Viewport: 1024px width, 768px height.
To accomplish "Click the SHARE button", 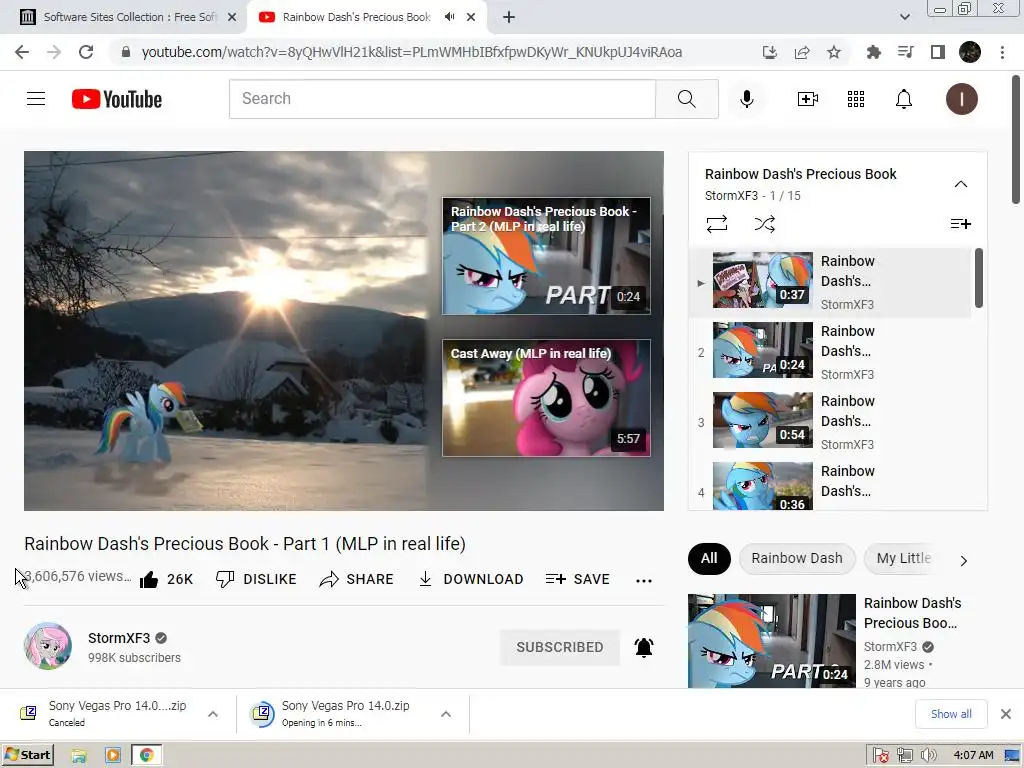I will (357, 579).
